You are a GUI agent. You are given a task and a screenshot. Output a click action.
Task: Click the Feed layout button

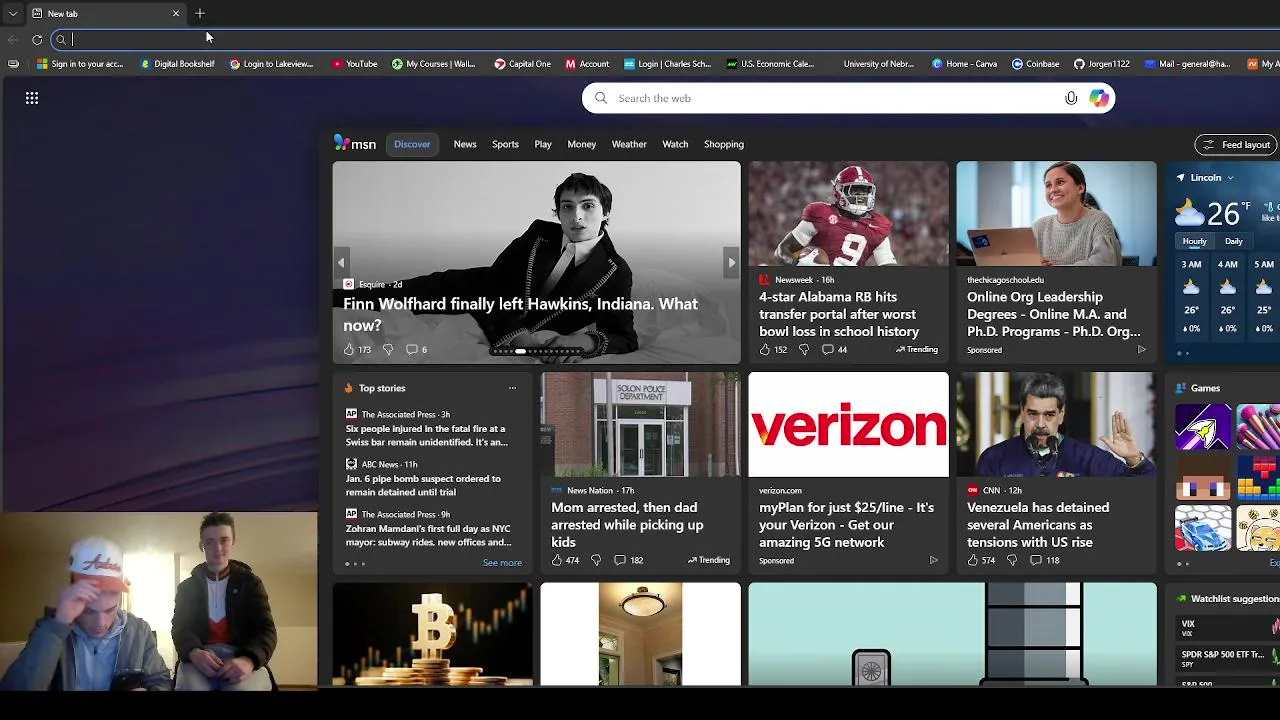(x=1236, y=145)
